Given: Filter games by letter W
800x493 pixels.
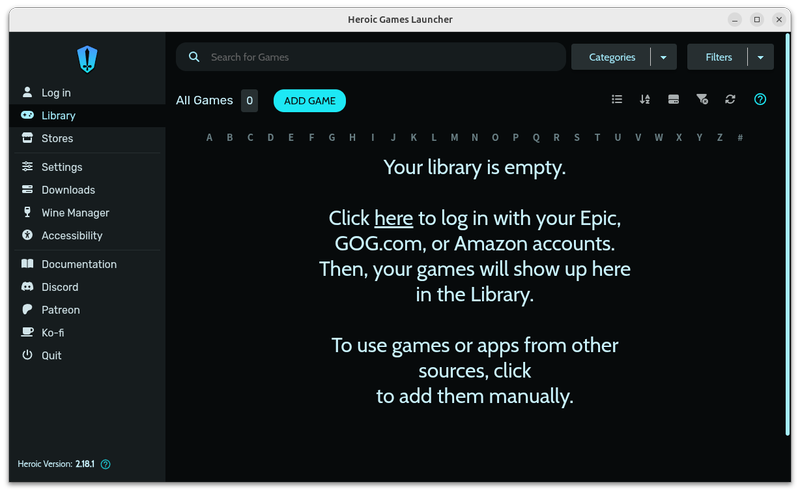Looking at the screenshot, I should tap(659, 137).
